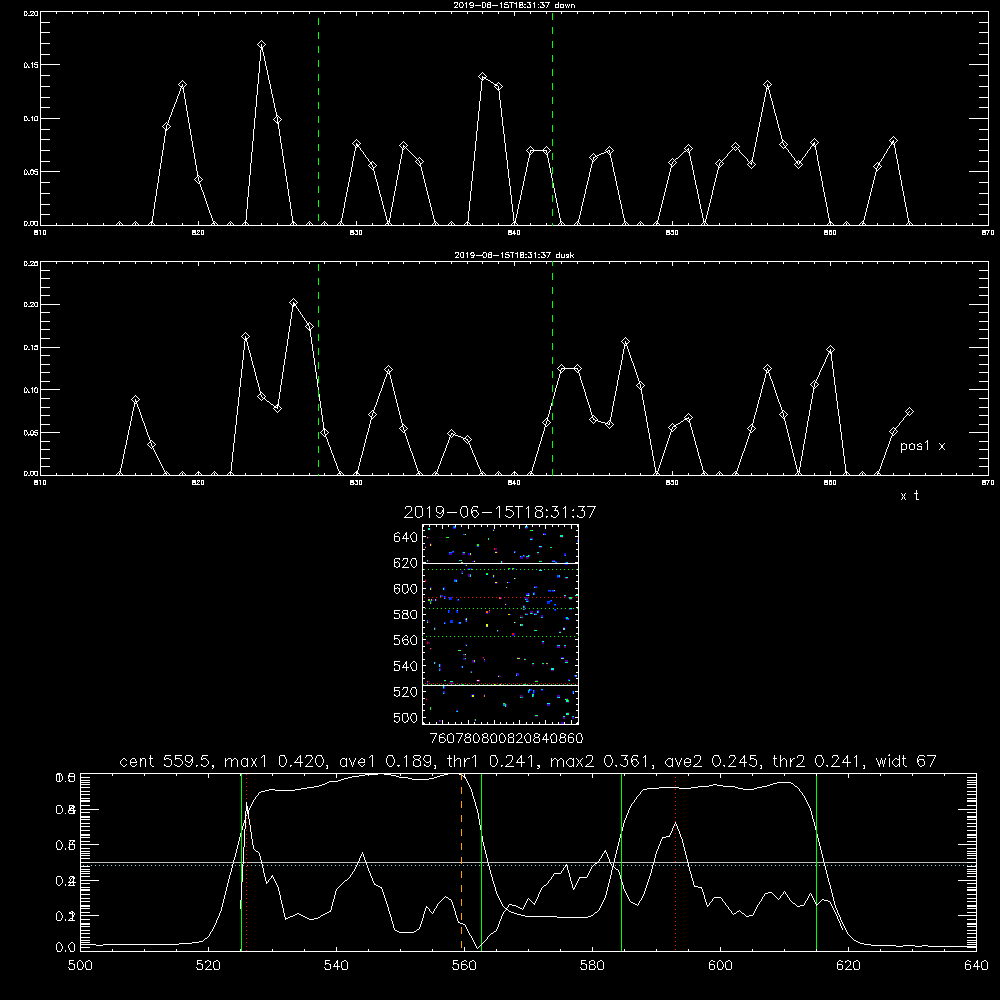Click the 'widt 67' value
1000x1000 pixels.
[x=906, y=761]
